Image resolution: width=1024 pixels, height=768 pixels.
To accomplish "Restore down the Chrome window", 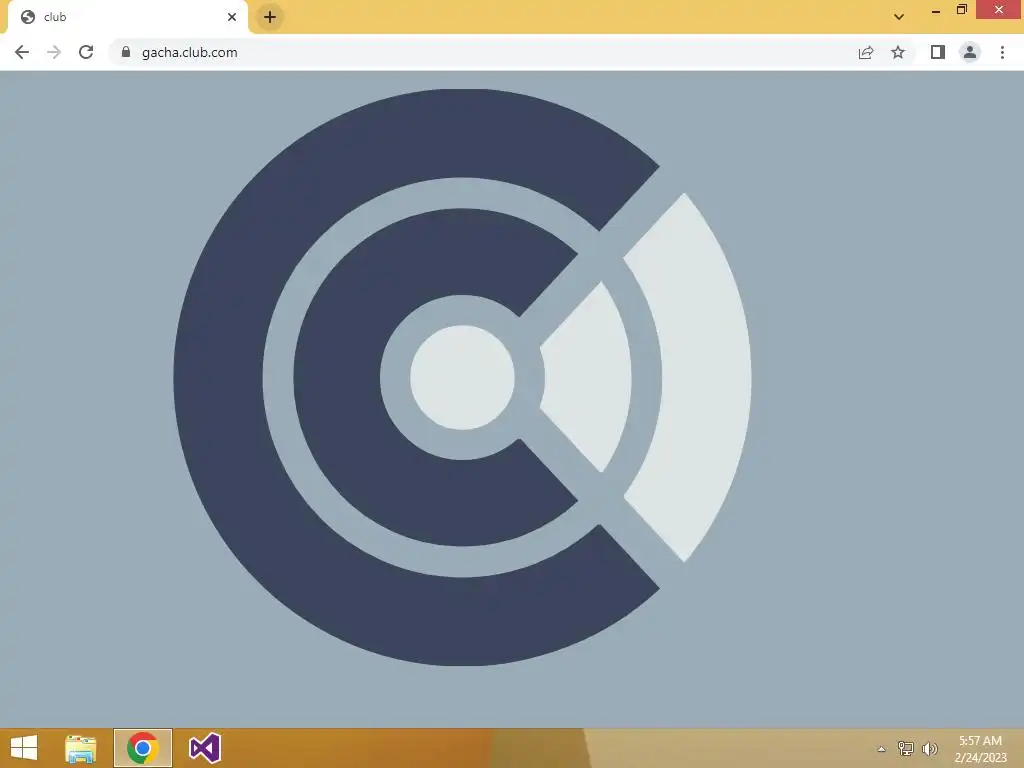I will 961,10.
